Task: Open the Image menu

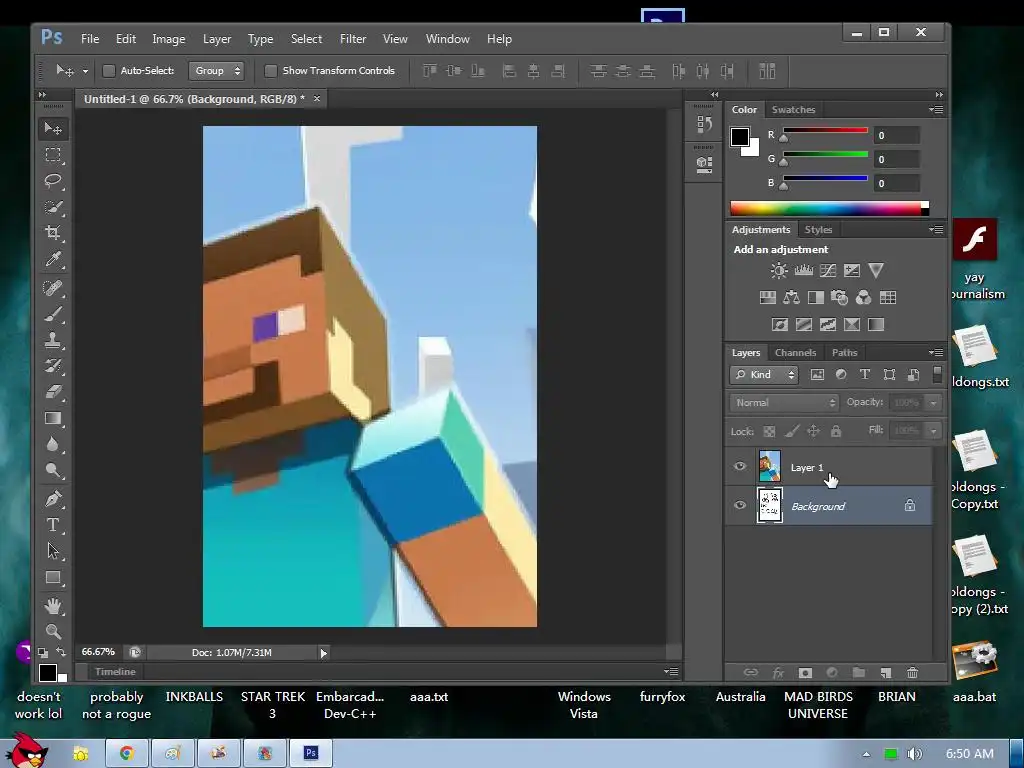Action: [x=168, y=39]
